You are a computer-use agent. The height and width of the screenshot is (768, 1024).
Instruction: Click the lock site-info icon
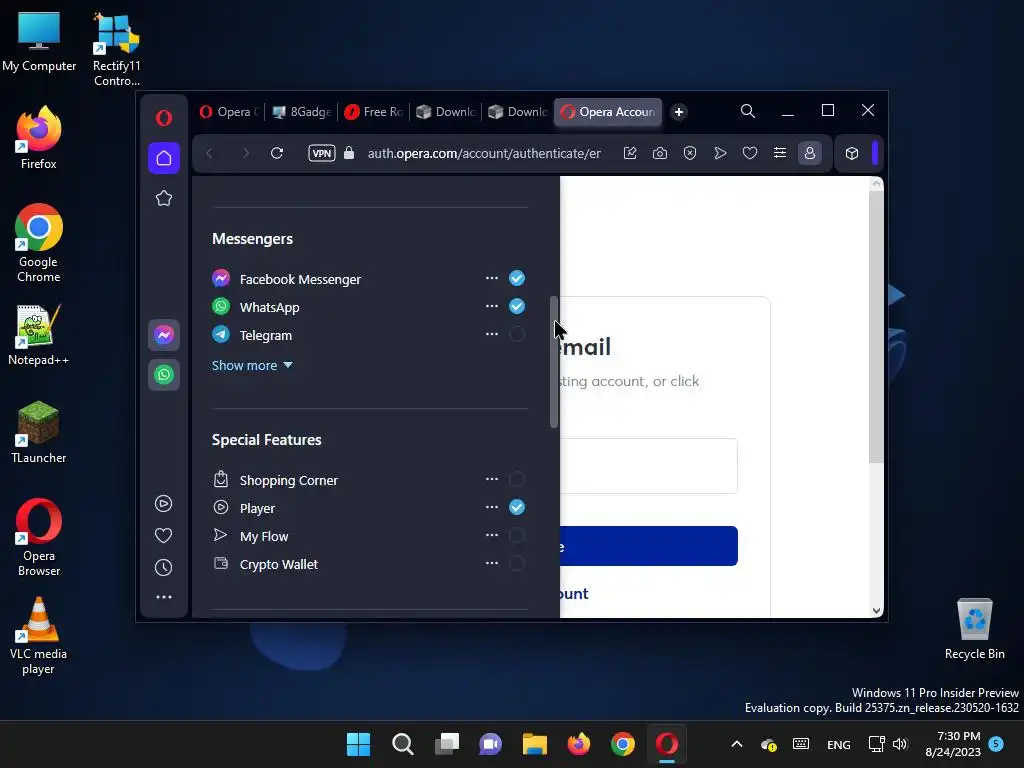349,153
